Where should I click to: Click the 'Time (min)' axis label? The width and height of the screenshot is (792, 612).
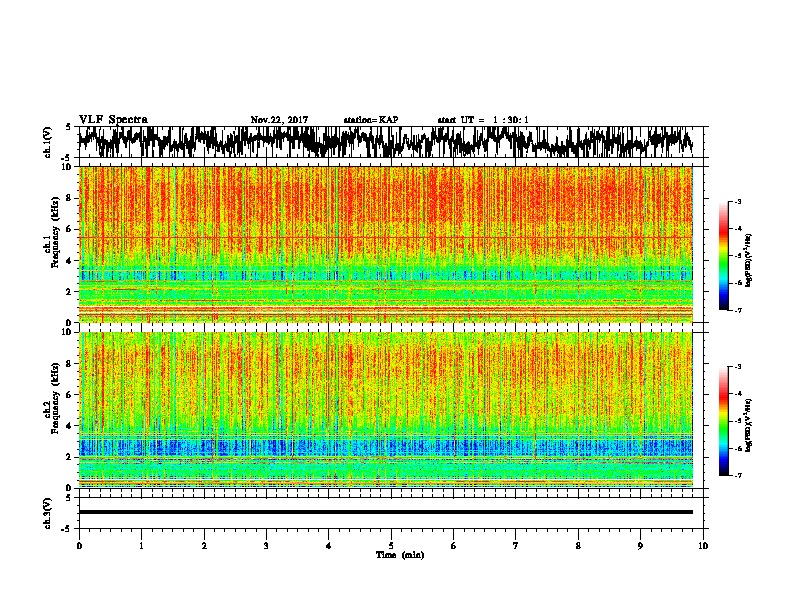pos(400,555)
